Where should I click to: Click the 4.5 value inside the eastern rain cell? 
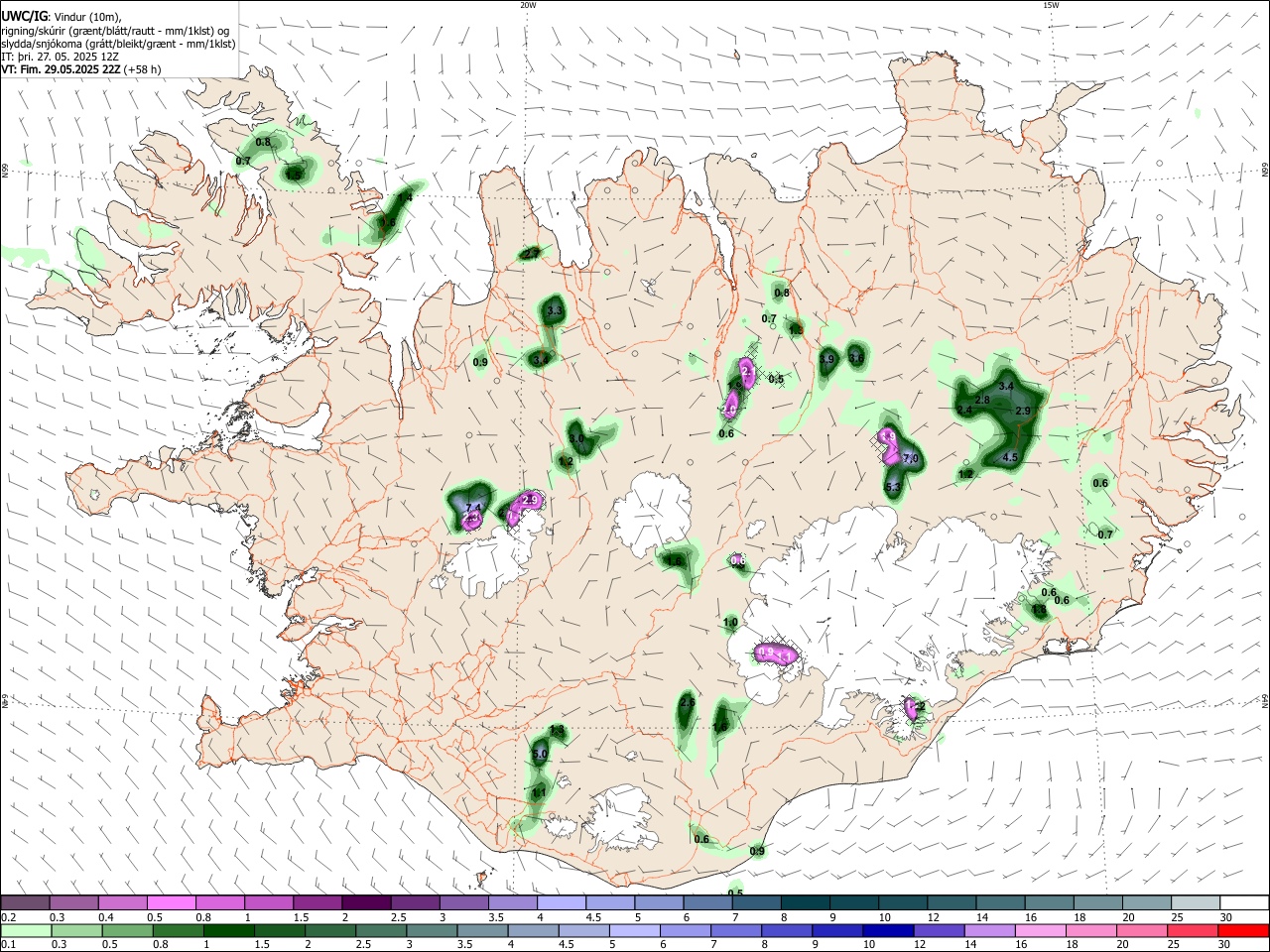click(1011, 457)
